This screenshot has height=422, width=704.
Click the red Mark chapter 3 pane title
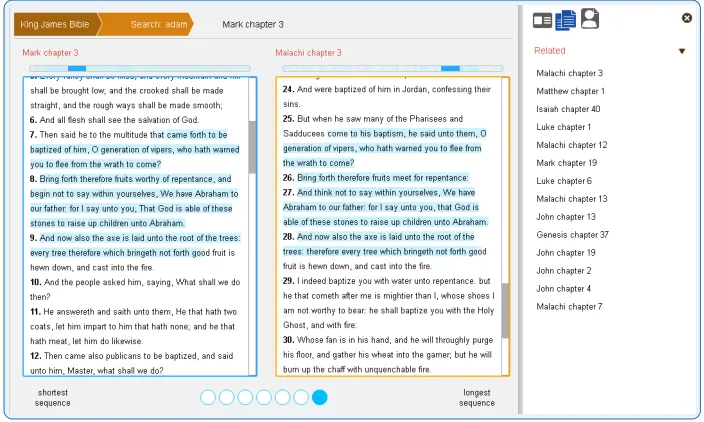point(50,53)
